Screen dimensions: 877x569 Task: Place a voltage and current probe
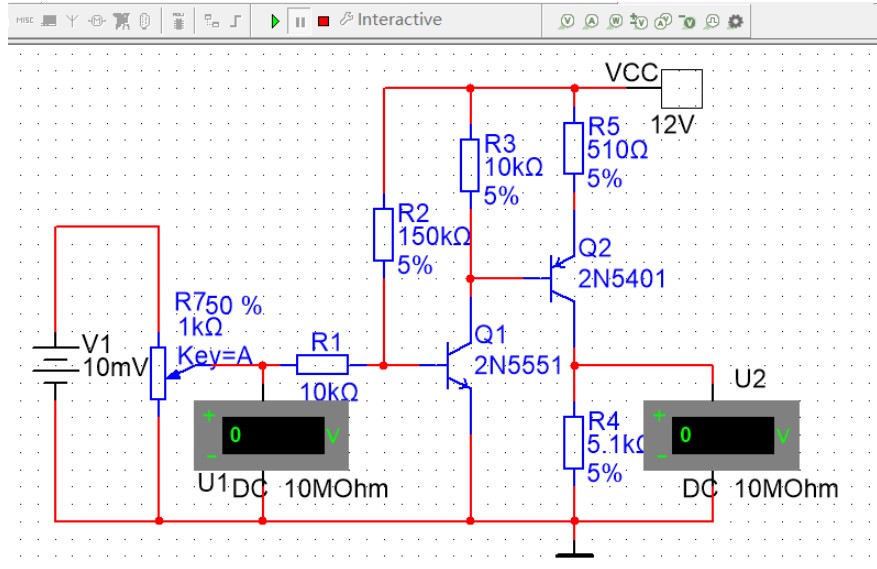click(x=663, y=20)
